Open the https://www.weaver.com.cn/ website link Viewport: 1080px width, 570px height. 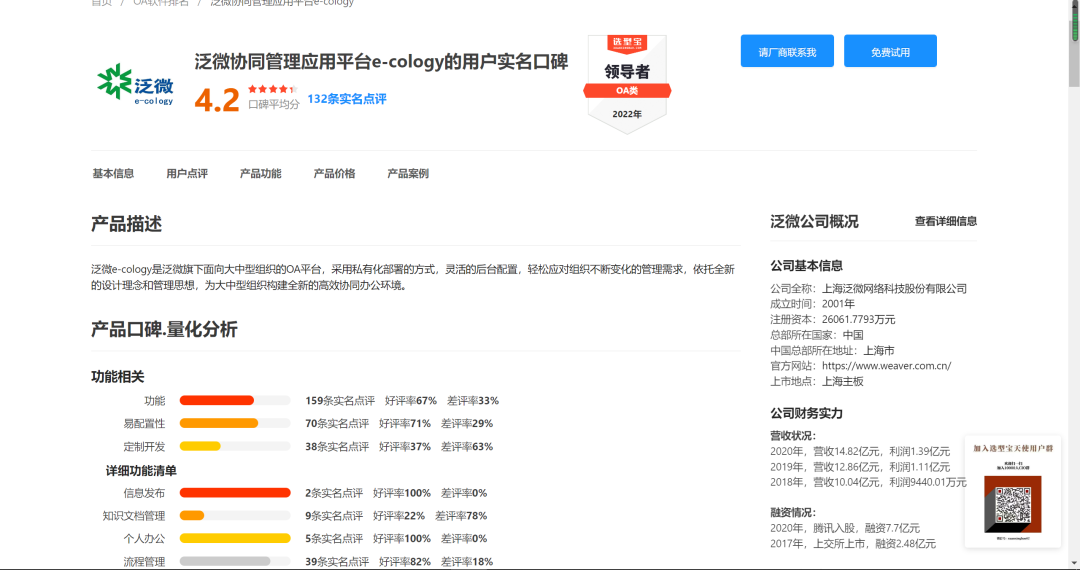point(886,366)
